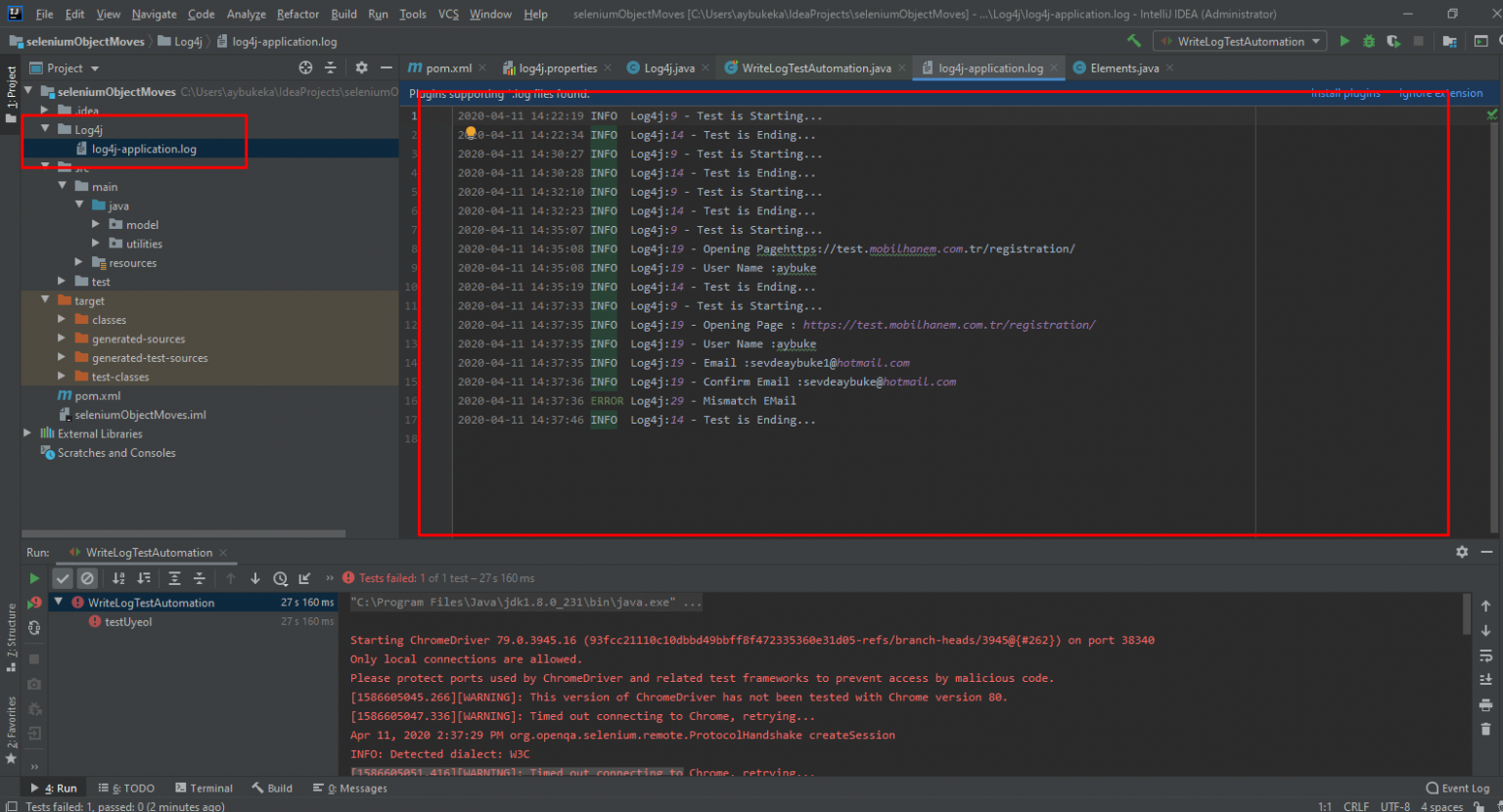The height and width of the screenshot is (812, 1503).
Task: Toggle the Favorites tool window stripe
Action: coord(11,729)
